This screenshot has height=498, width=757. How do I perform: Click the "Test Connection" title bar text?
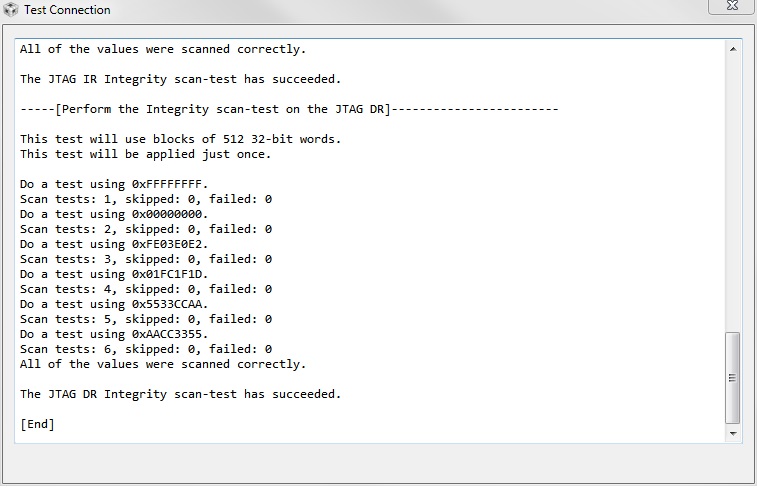pos(67,10)
